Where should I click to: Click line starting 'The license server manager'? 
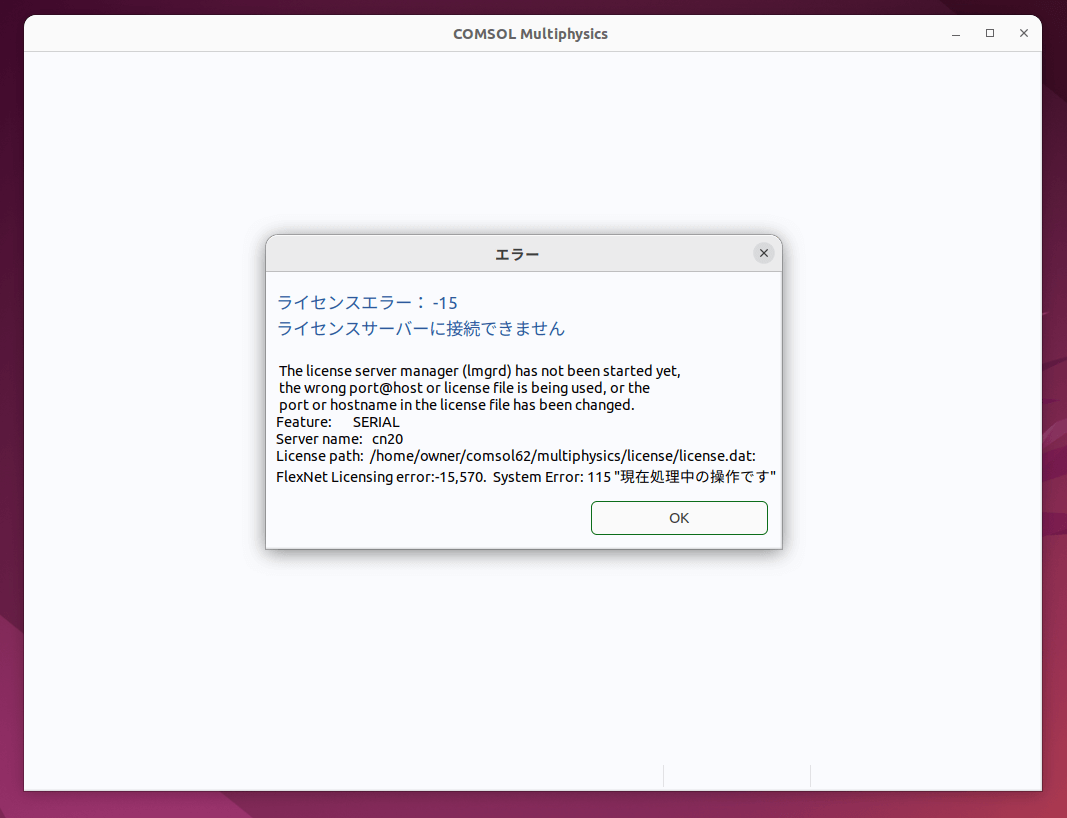[x=480, y=371]
